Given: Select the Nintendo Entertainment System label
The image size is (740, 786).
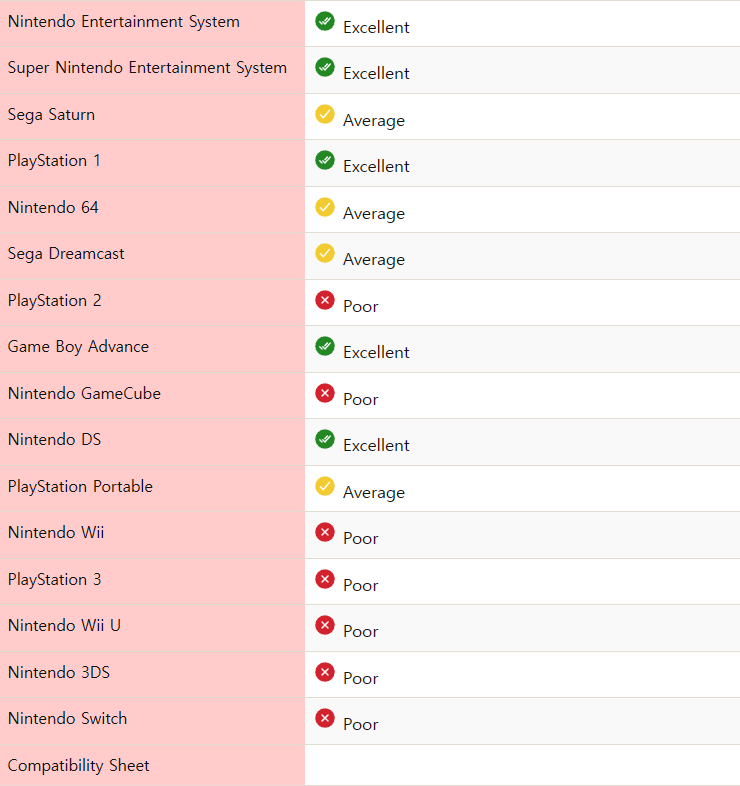Looking at the screenshot, I should pyautogui.click(x=124, y=22).
